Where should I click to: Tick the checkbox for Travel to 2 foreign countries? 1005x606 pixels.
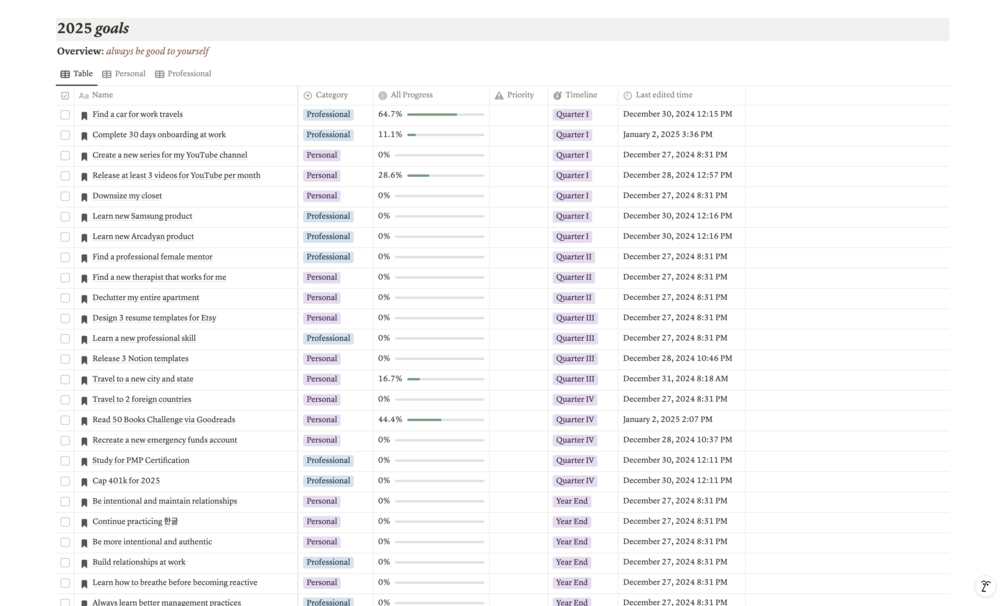click(65, 400)
